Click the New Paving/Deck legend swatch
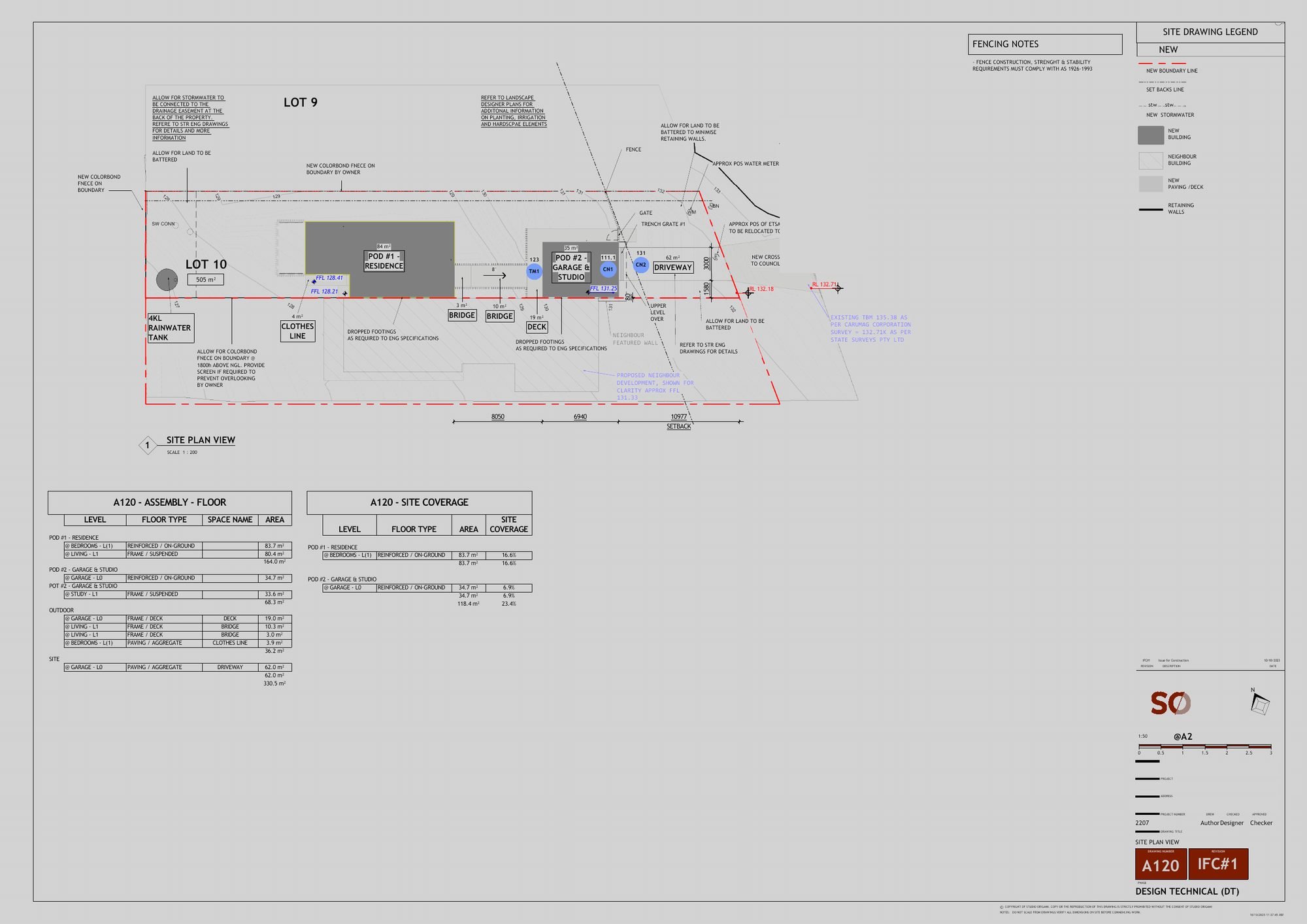Viewport: 1307px width, 924px height. pos(1151,184)
